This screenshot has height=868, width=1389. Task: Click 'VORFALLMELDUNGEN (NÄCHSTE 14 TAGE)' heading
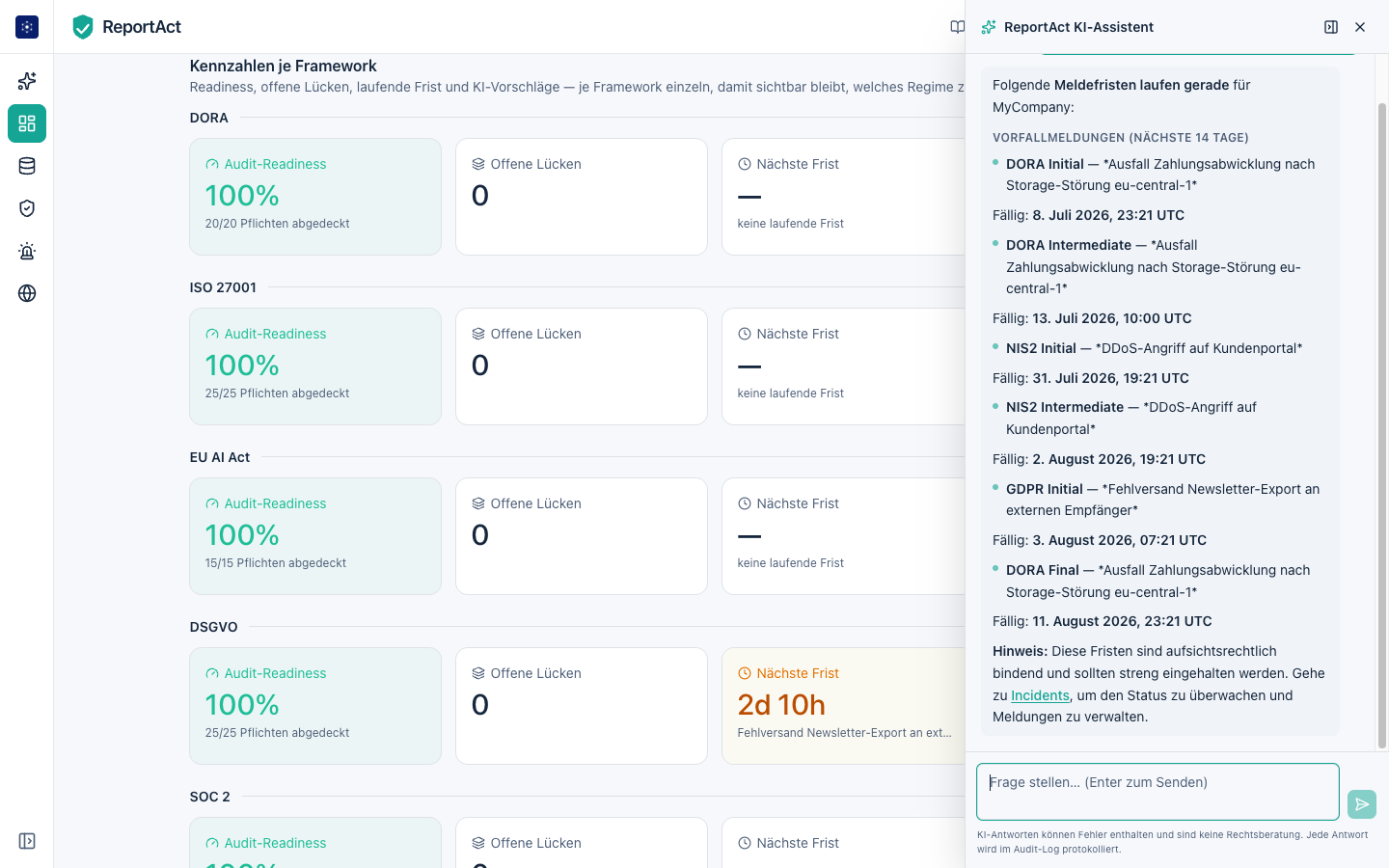point(1121,137)
